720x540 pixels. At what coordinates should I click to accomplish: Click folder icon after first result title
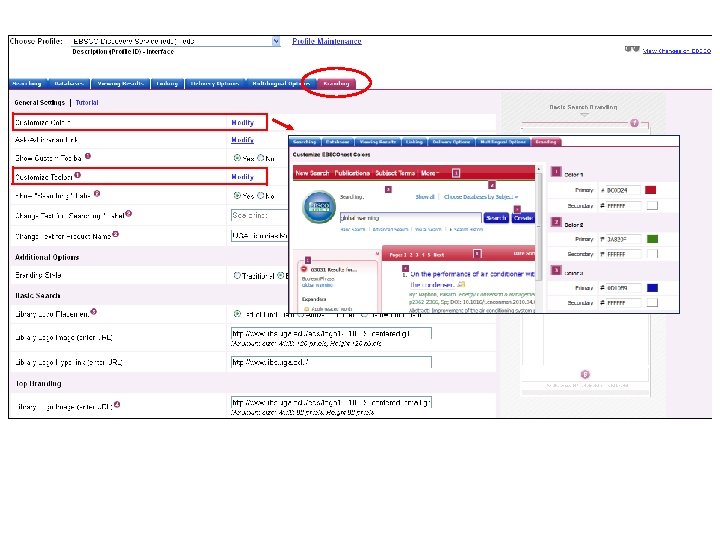(x=461, y=285)
